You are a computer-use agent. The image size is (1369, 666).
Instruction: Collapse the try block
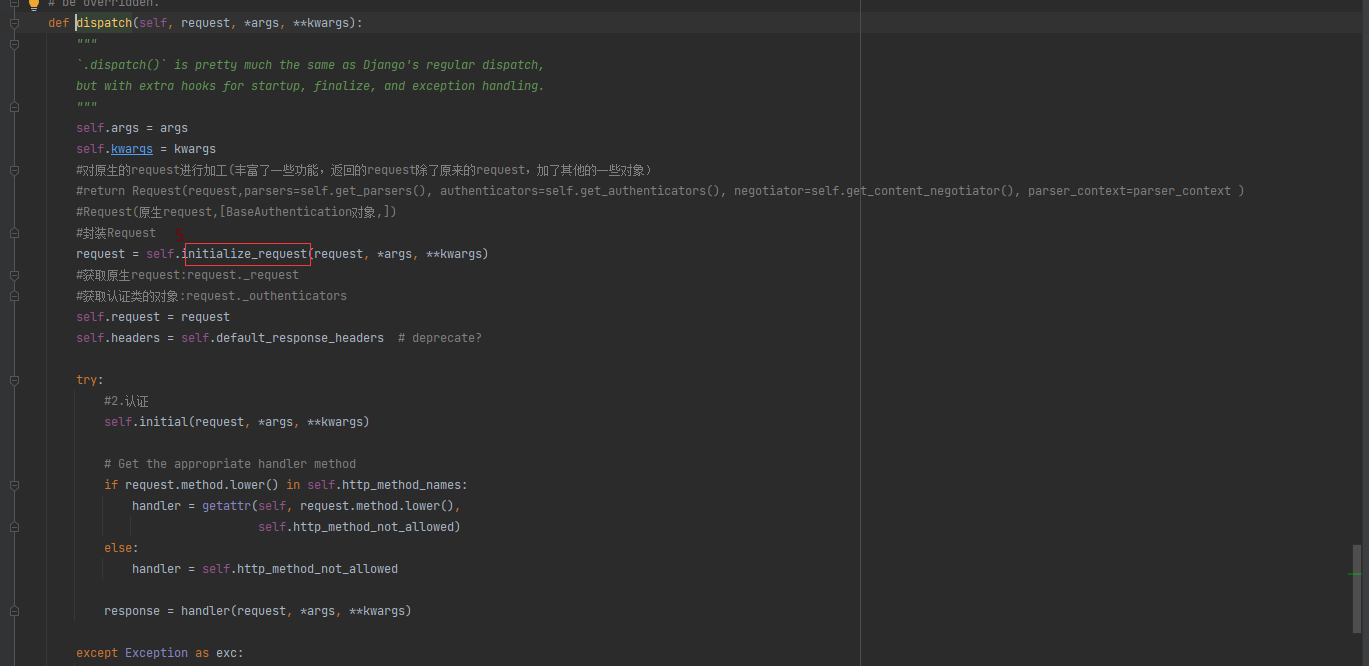[15, 380]
